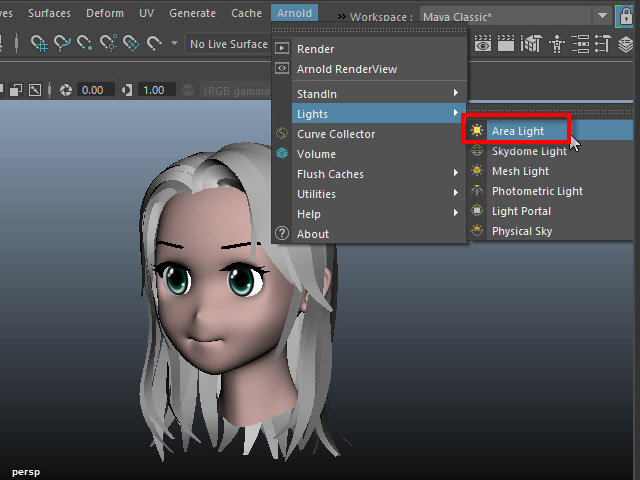Open the Deform menu in menu bar
The width and height of the screenshot is (640, 480).
[105, 13]
